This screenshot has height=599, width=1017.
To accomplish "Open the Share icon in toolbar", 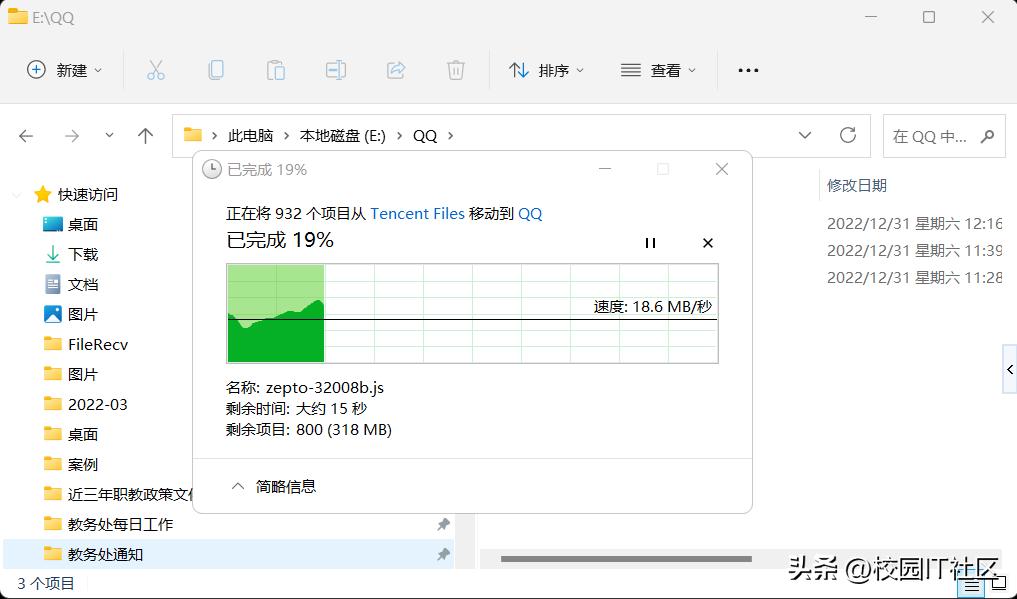I will click(x=396, y=70).
